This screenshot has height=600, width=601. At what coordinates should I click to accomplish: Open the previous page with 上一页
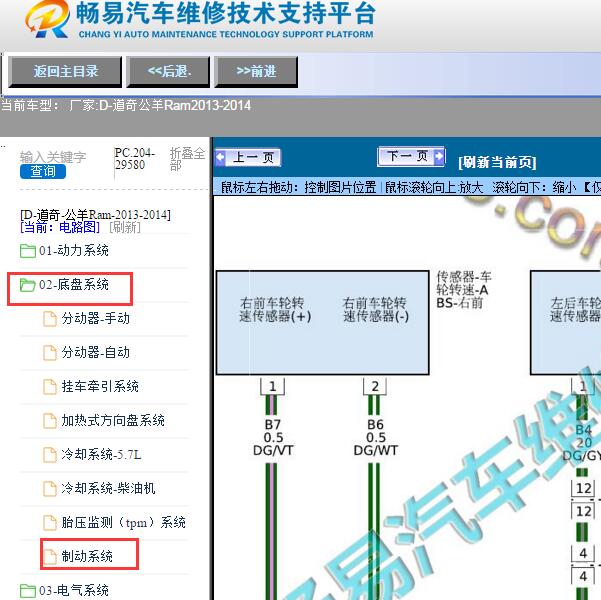pos(248,157)
